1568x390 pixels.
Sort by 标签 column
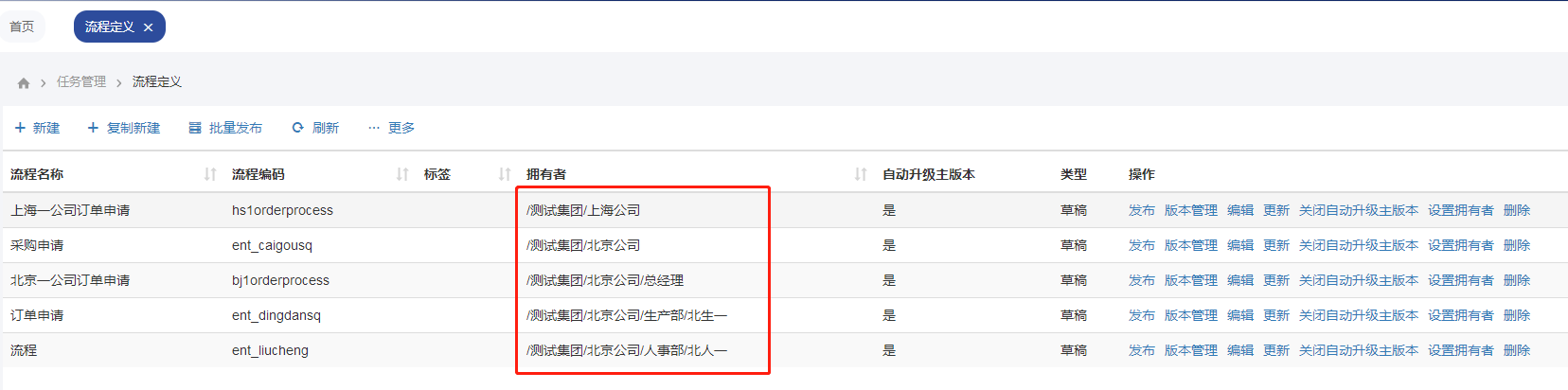tap(505, 174)
